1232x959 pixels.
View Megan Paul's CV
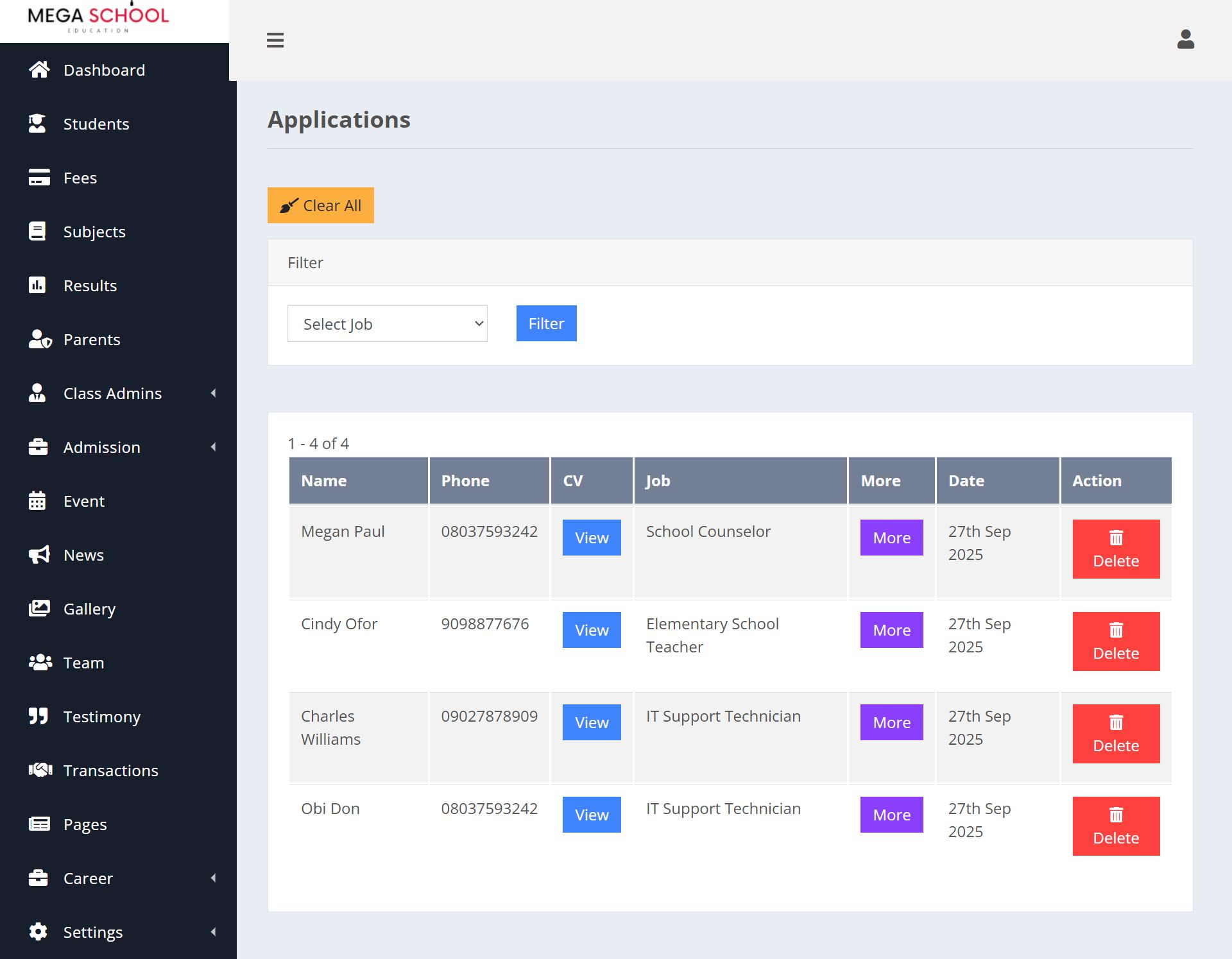coord(591,538)
